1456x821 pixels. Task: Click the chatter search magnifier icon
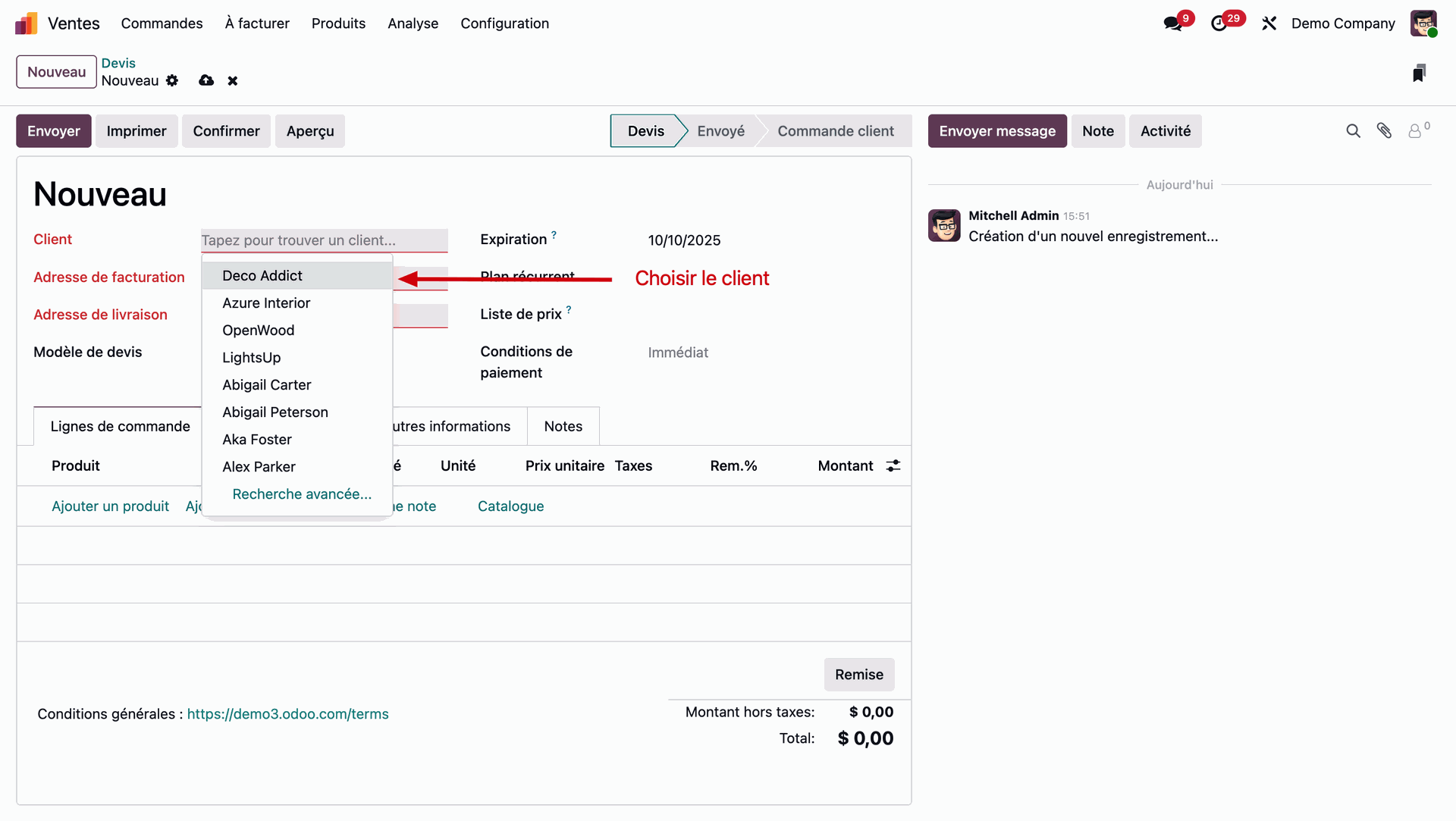pyautogui.click(x=1353, y=131)
